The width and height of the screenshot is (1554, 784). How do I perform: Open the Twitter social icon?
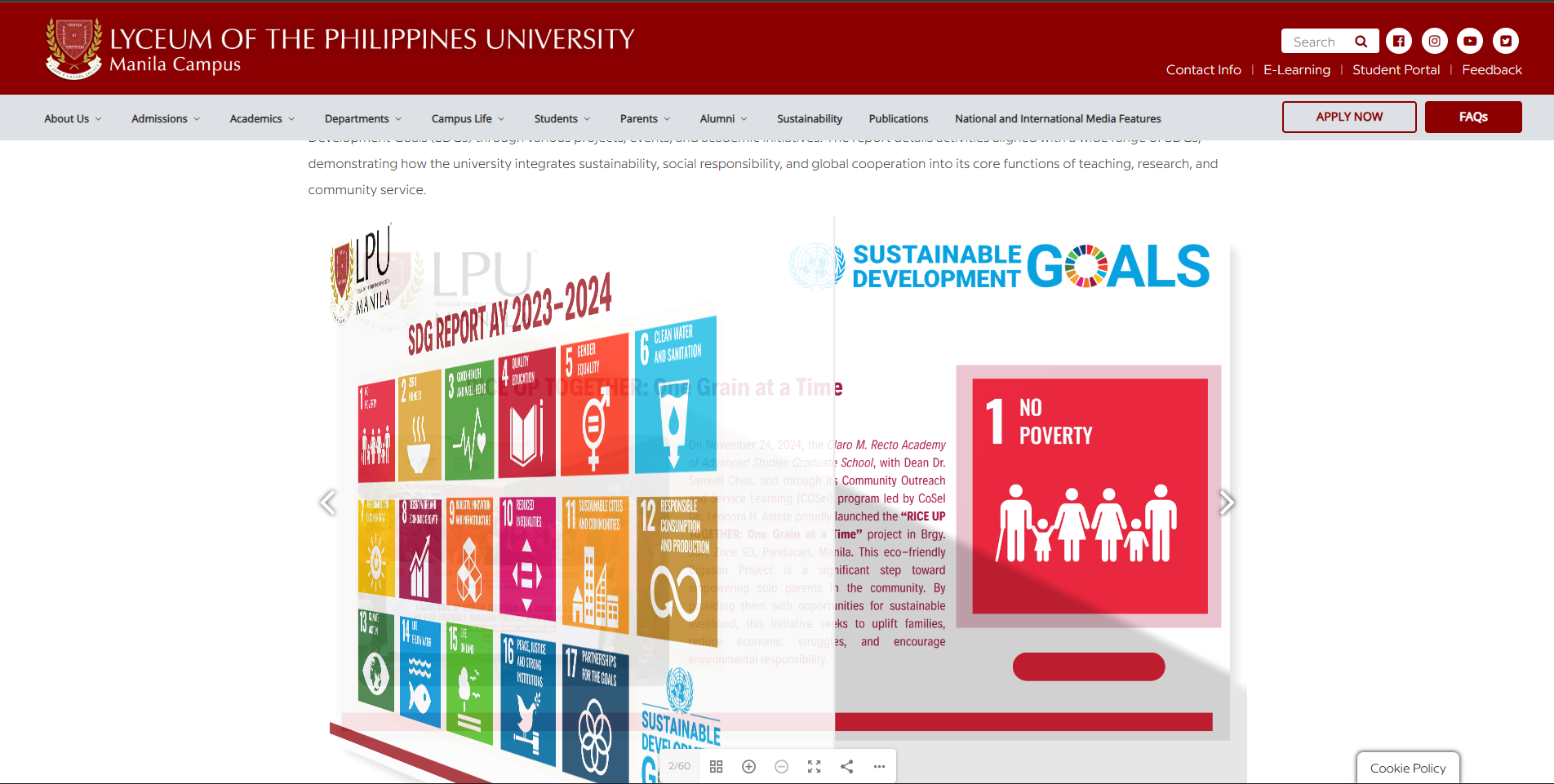coord(1506,41)
